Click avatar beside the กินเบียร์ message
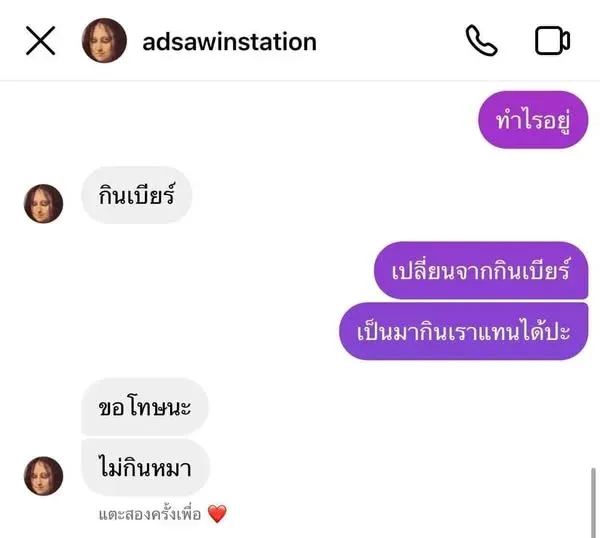This screenshot has width=600, height=538. click(x=44, y=204)
